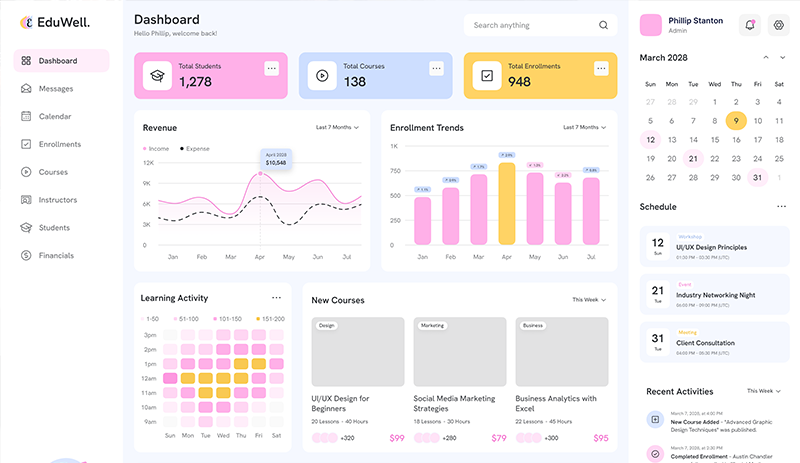The image size is (800, 463).
Task: Click the Total Courses play icon
Action: tap(322, 75)
